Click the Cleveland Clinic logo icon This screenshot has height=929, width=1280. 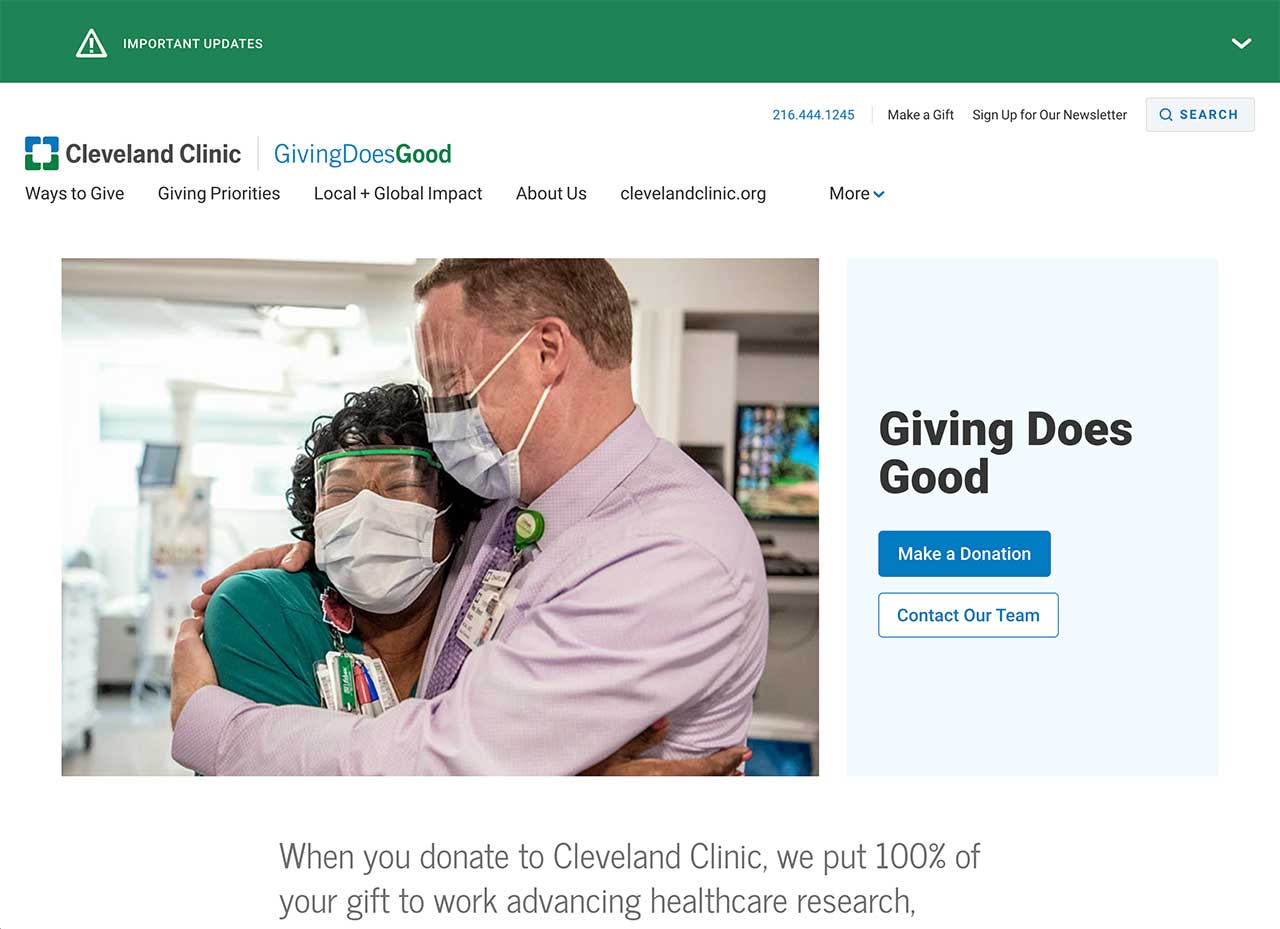42,154
